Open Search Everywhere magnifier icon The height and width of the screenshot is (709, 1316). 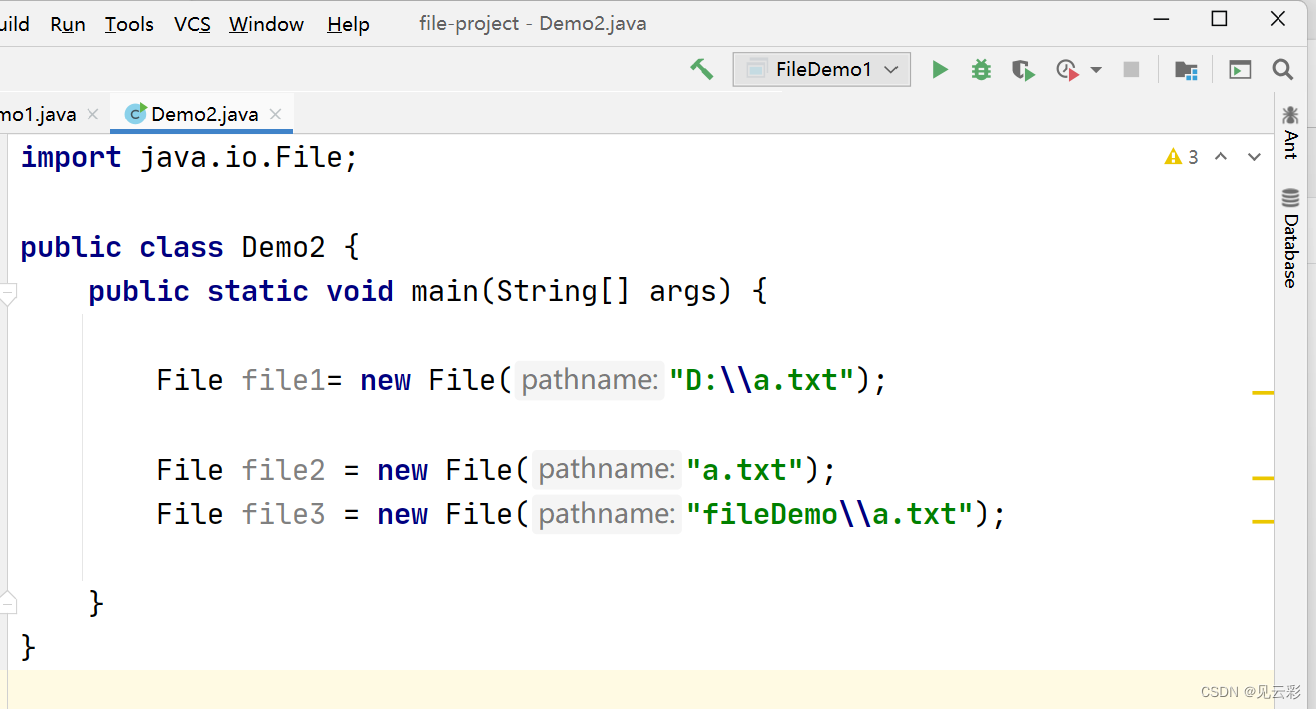click(1283, 69)
